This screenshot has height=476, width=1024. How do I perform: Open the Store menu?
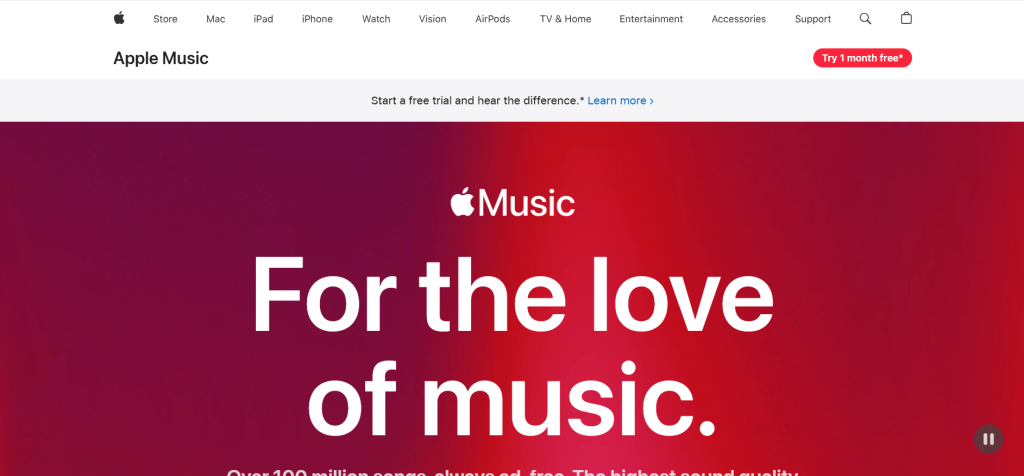(165, 19)
